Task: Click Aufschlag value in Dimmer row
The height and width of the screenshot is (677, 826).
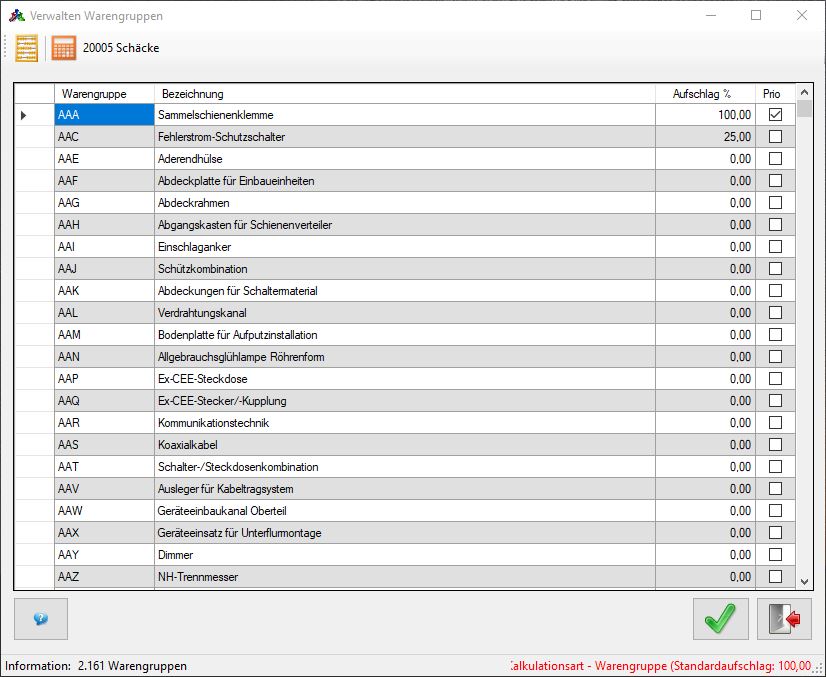Action: click(705, 555)
